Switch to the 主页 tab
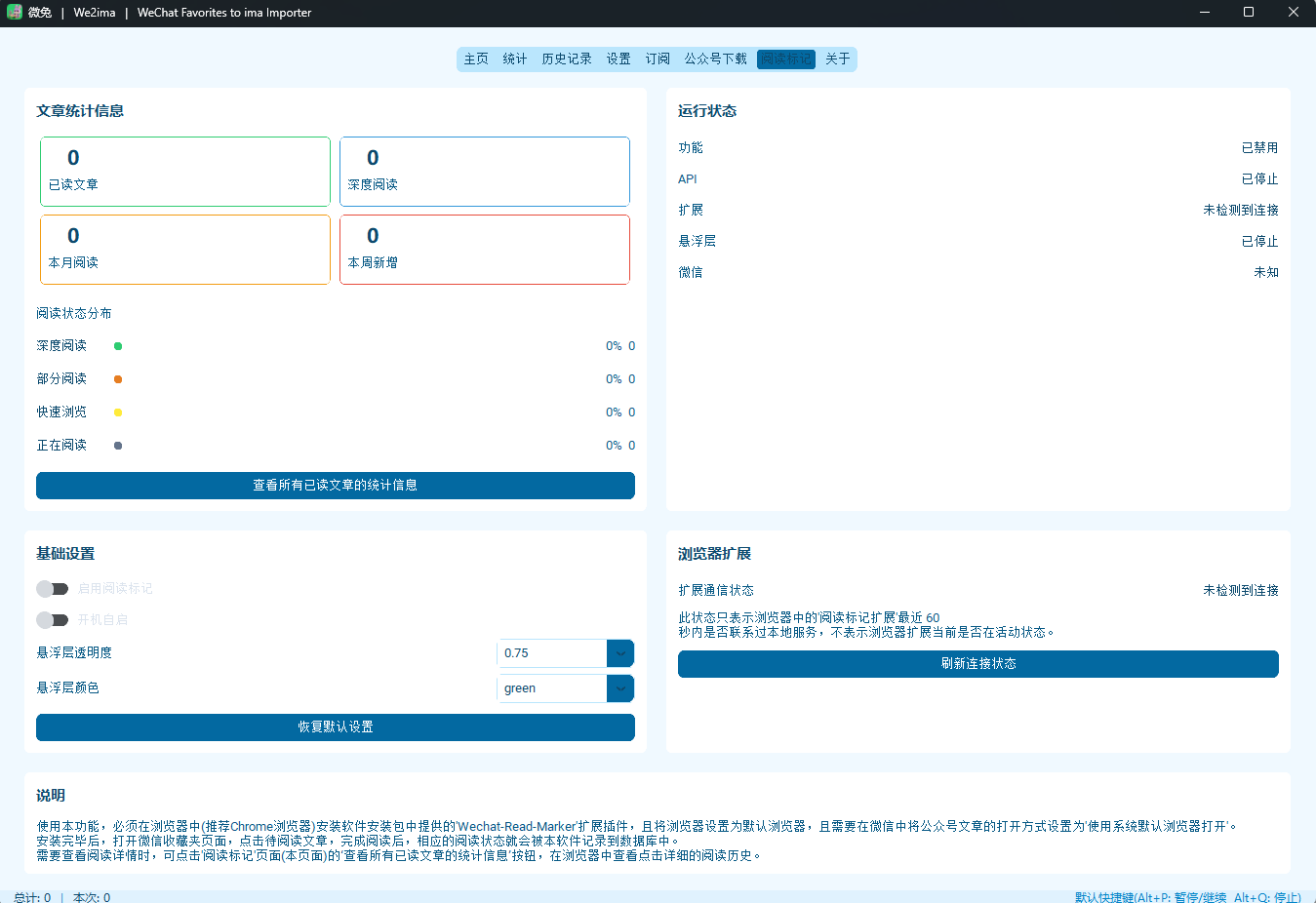The image size is (1316, 903). click(476, 59)
